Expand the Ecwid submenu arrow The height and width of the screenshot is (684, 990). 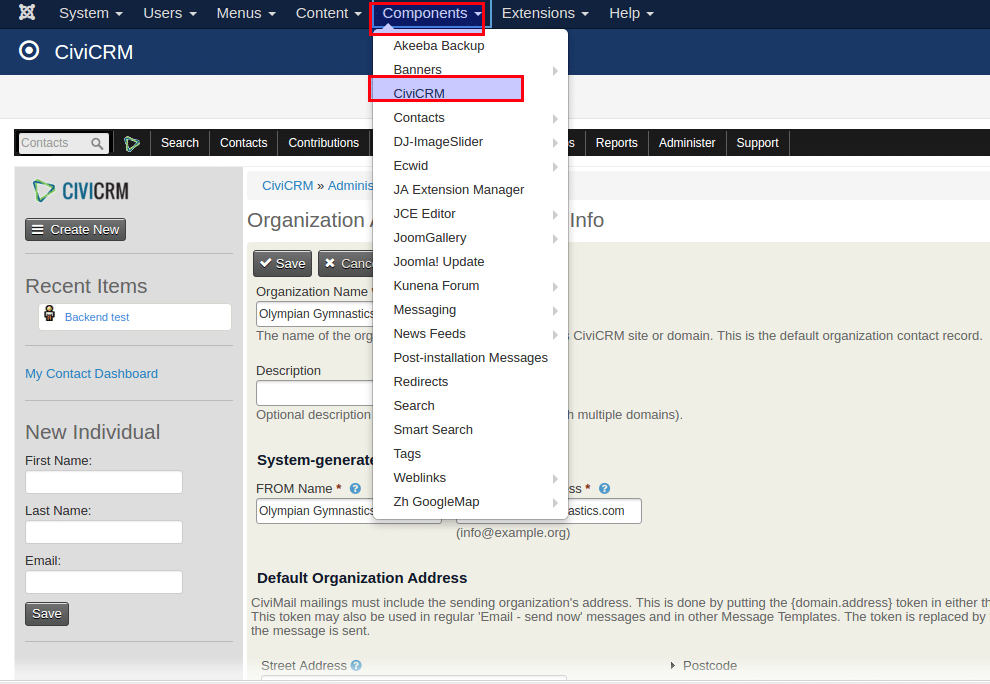[555, 167]
